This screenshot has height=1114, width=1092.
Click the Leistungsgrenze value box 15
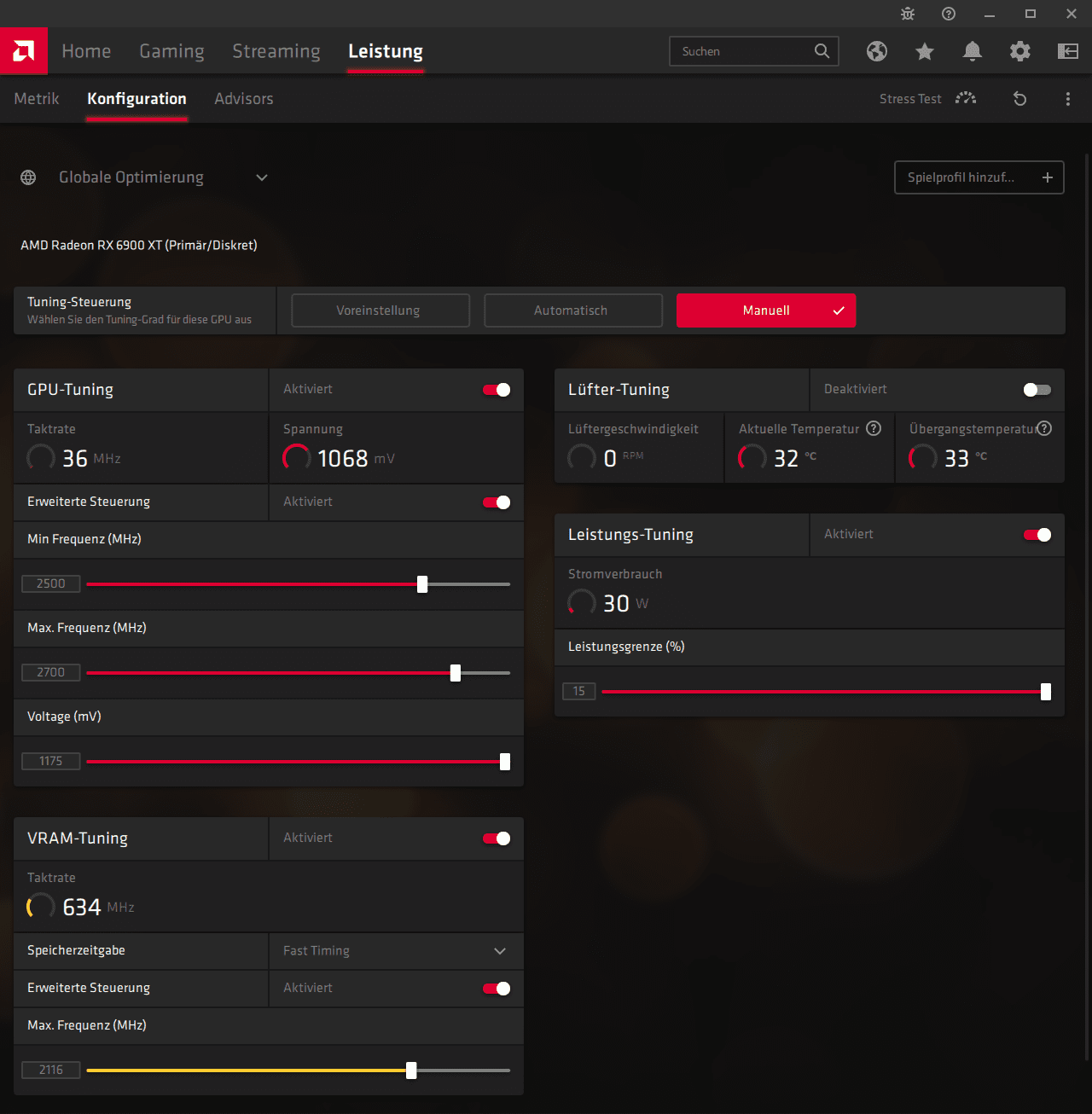tap(579, 692)
